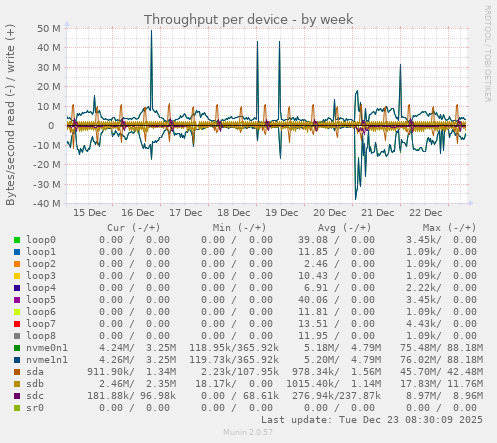
Task: Click the '18 Dec' x-axis label
Action: tap(234, 213)
